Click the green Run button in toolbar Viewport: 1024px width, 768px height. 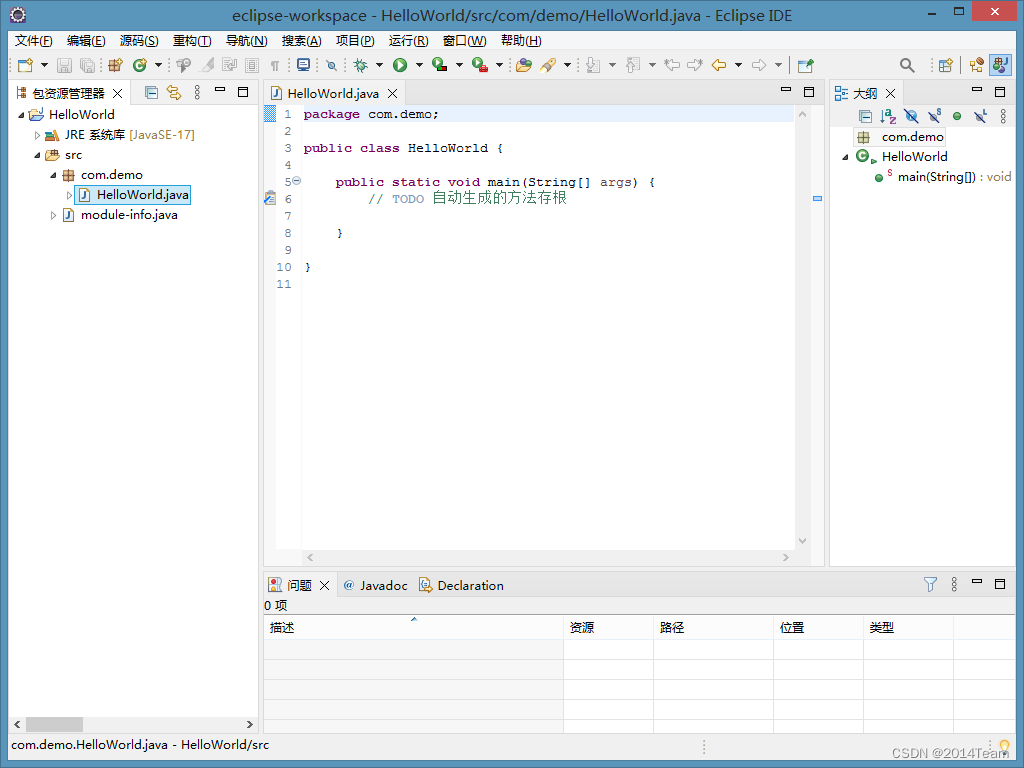[x=400, y=65]
